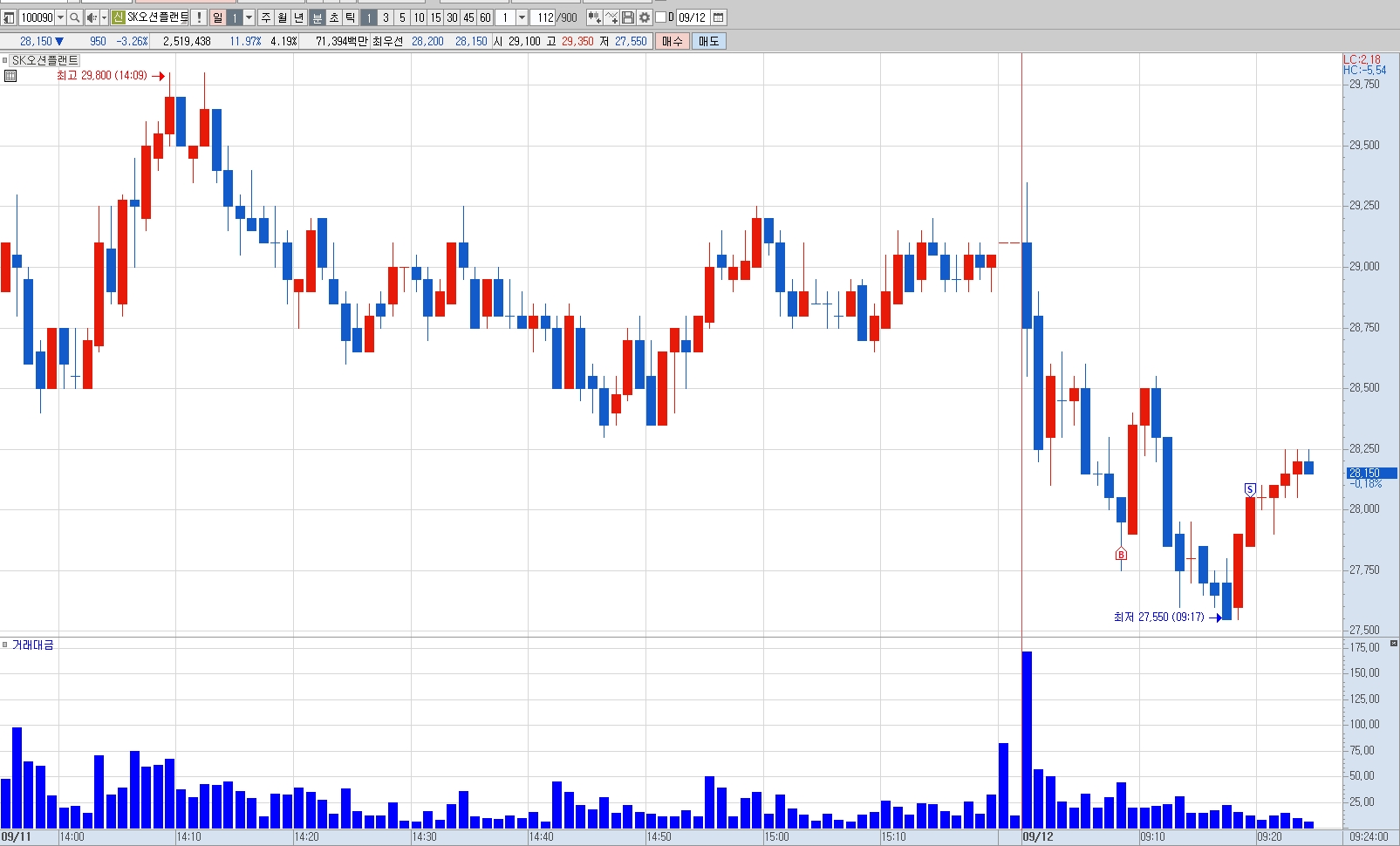Click the exclamation info icon
Image resolution: width=1400 pixels, height=846 pixels.
pyautogui.click(x=199, y=17)
